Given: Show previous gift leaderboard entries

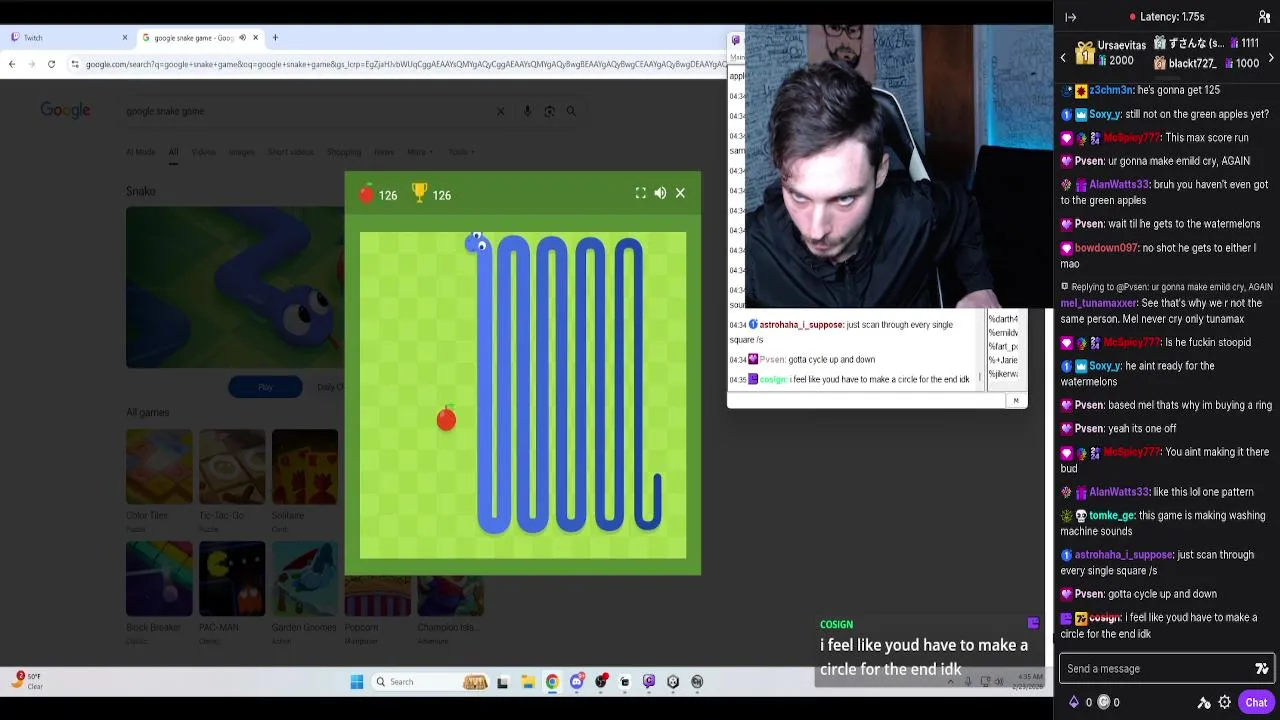Looking at the screenshot, I should coord(1063,58).
